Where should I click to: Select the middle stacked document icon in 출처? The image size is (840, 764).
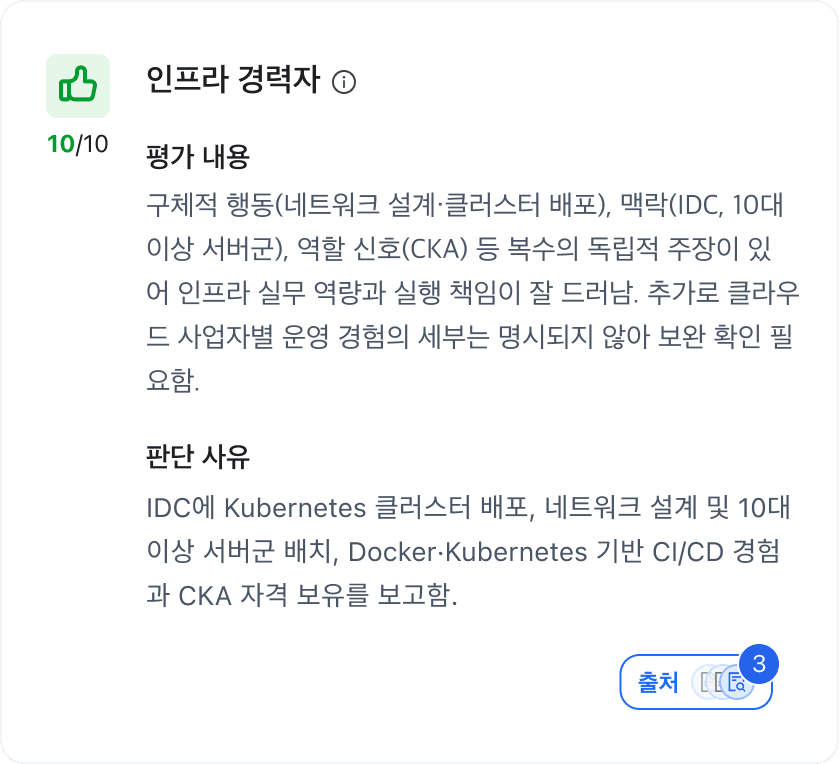click(x=716, y=682)
